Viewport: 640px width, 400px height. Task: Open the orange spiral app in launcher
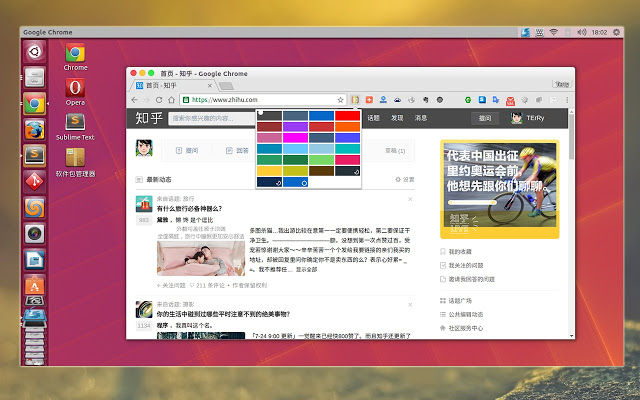point(34,208)
